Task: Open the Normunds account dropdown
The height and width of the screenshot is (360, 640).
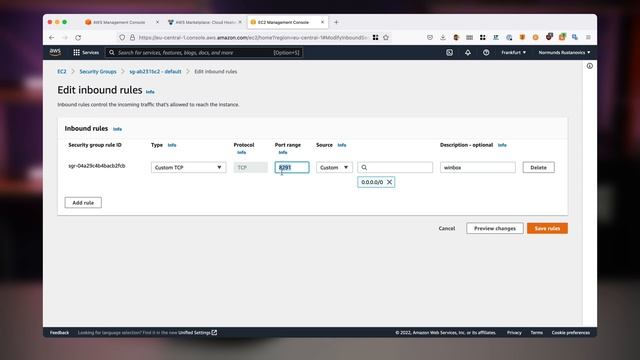Action: [564, 53]
